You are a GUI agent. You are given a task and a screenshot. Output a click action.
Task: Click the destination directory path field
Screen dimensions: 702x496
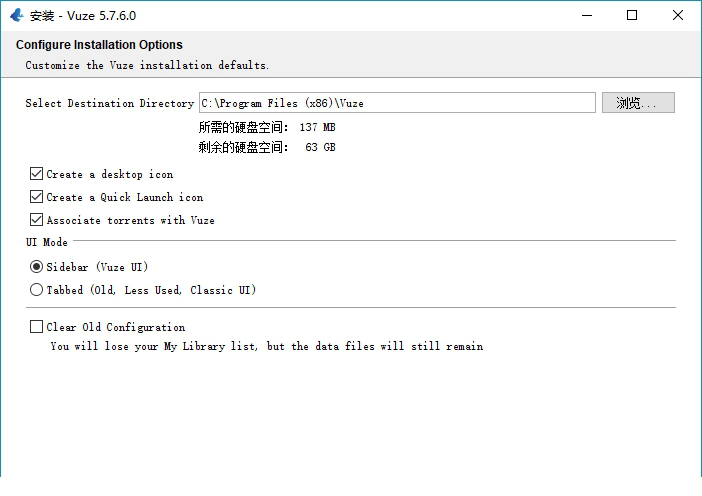click(x=396, y=103)
